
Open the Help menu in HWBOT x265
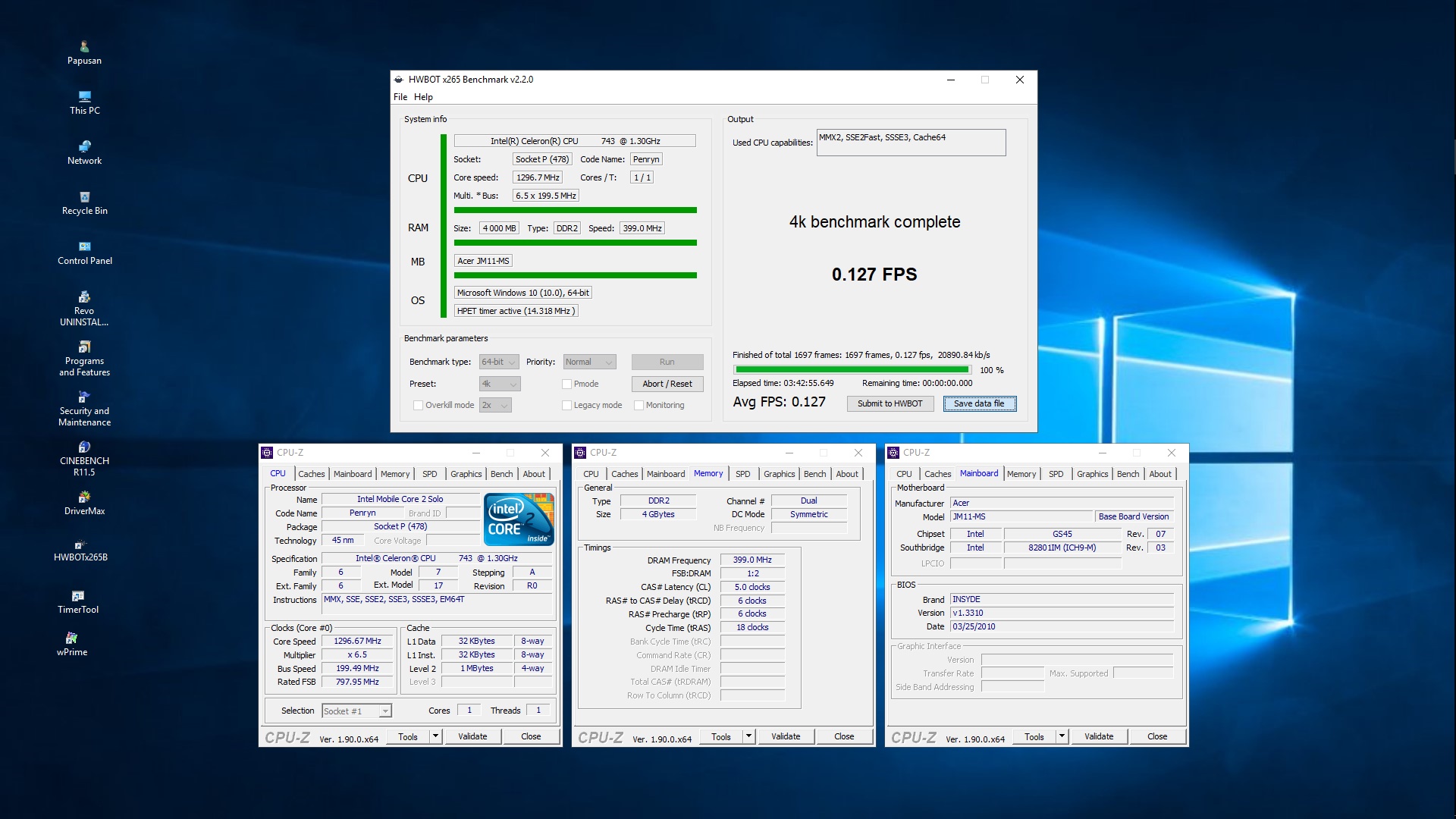423,97
